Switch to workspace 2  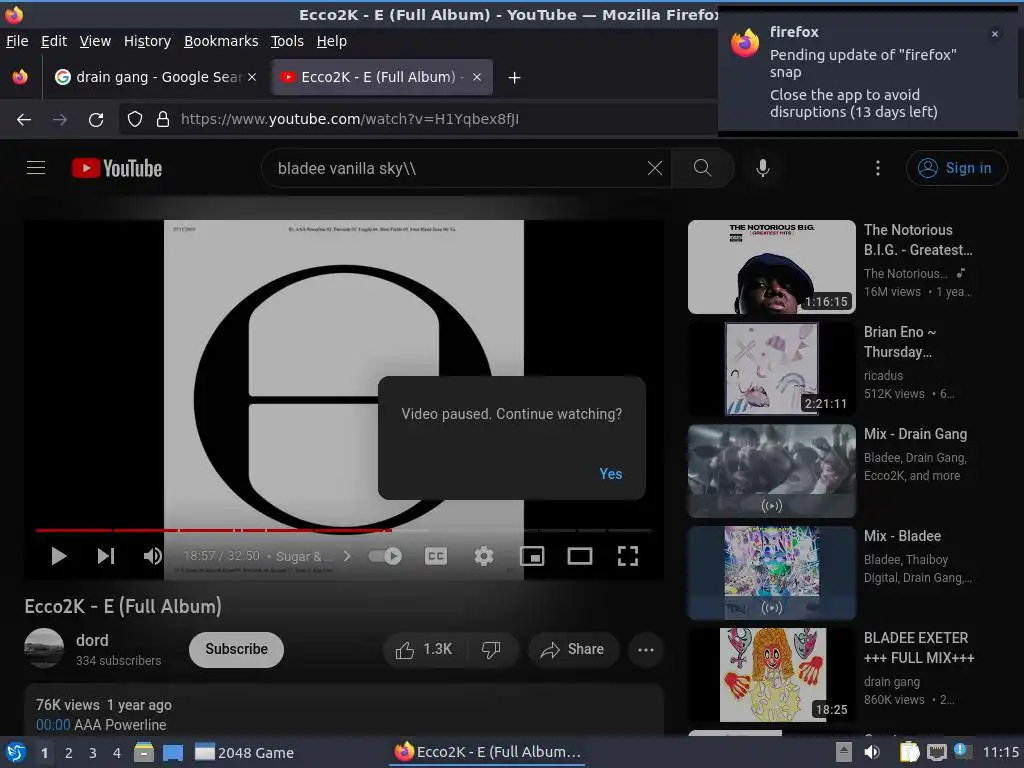point(69,753)
